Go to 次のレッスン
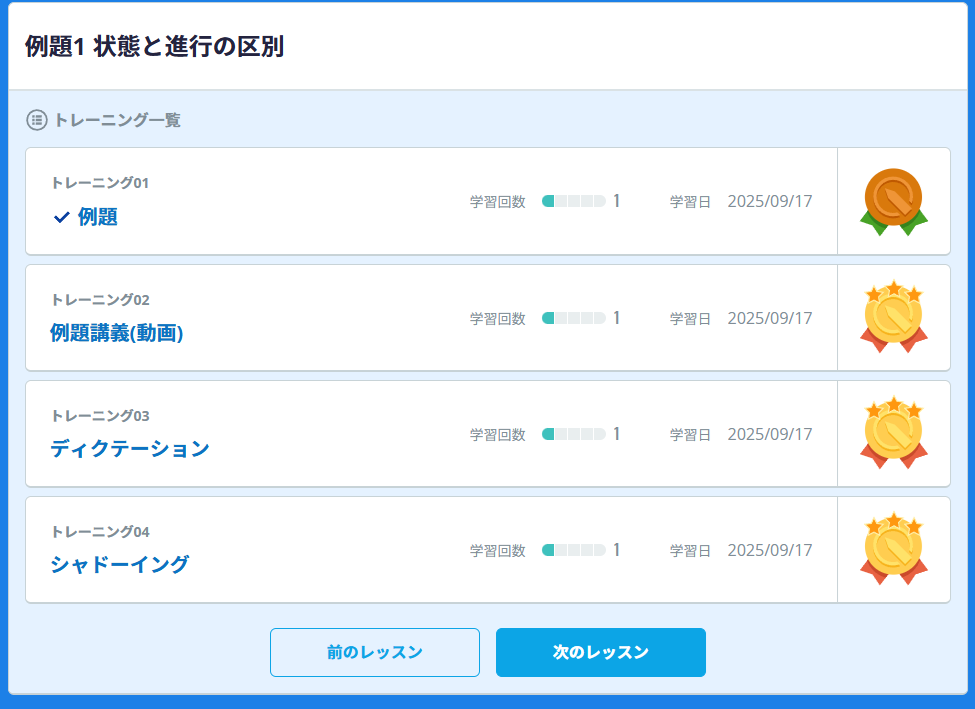Screen dimensions: 975x709 pyautogui.click(x=600, y=652)
